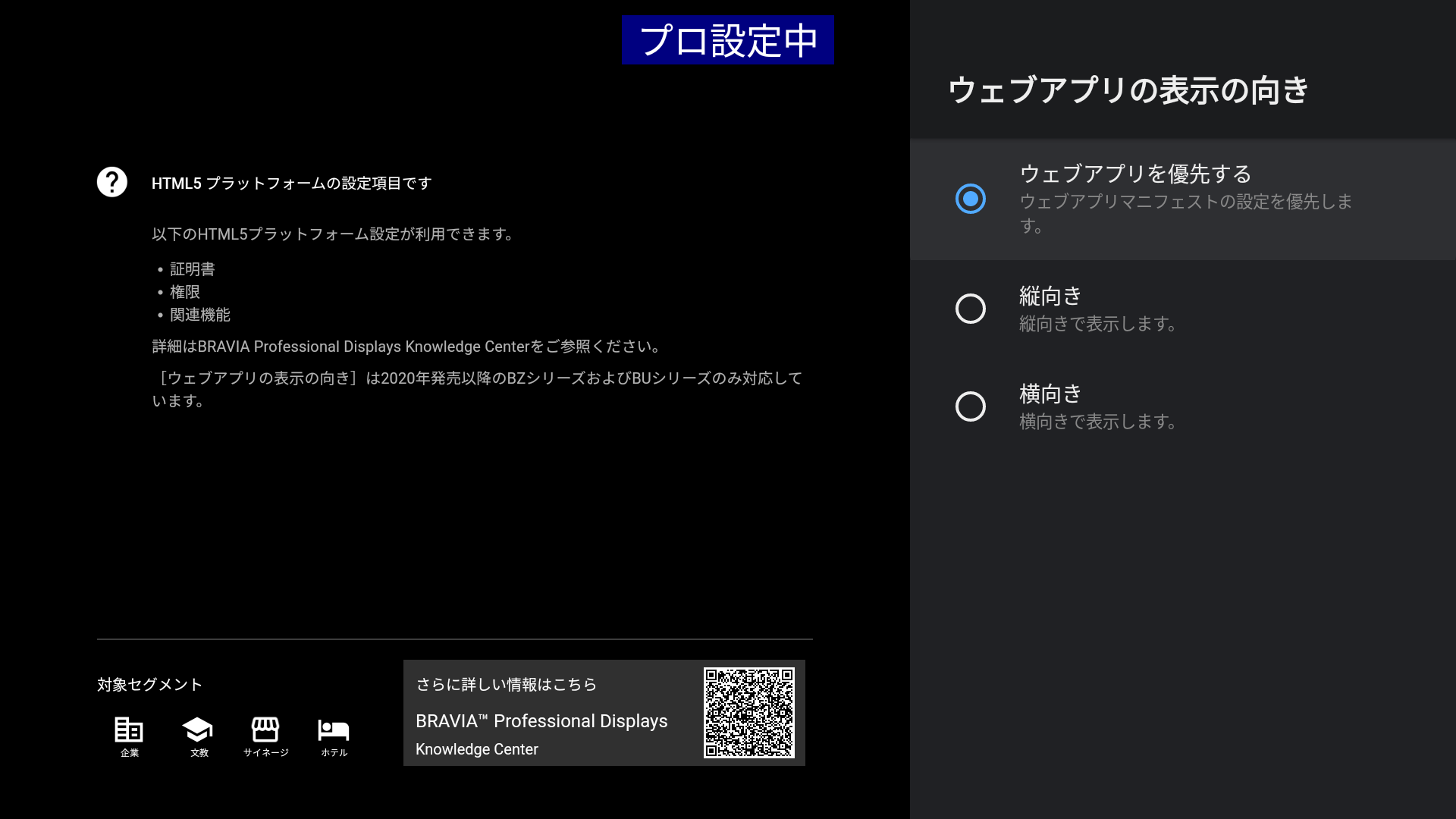The image size is (1456, 819).
Task: Click the 縦向き option label
Action: pyautogui.click(x=1050, y=296)
